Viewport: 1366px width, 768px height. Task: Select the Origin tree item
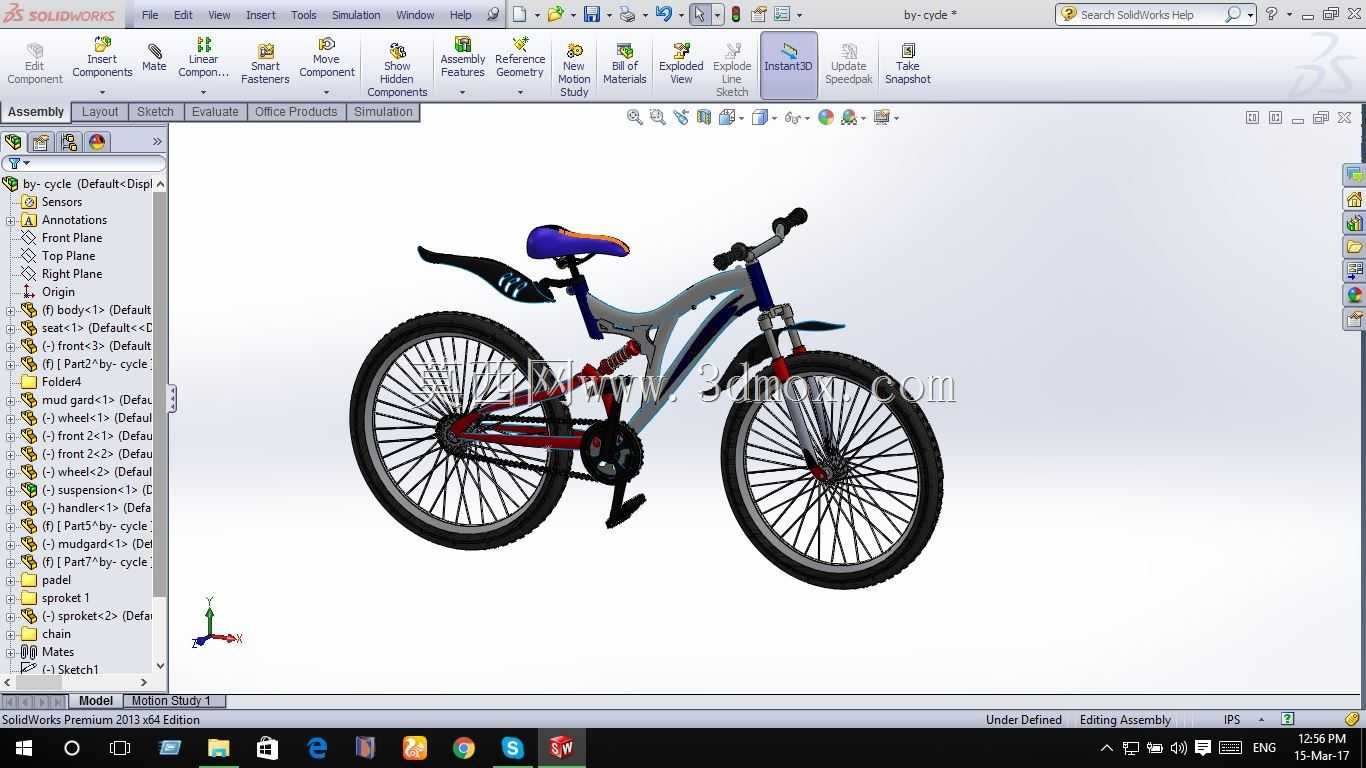[58, 292]
